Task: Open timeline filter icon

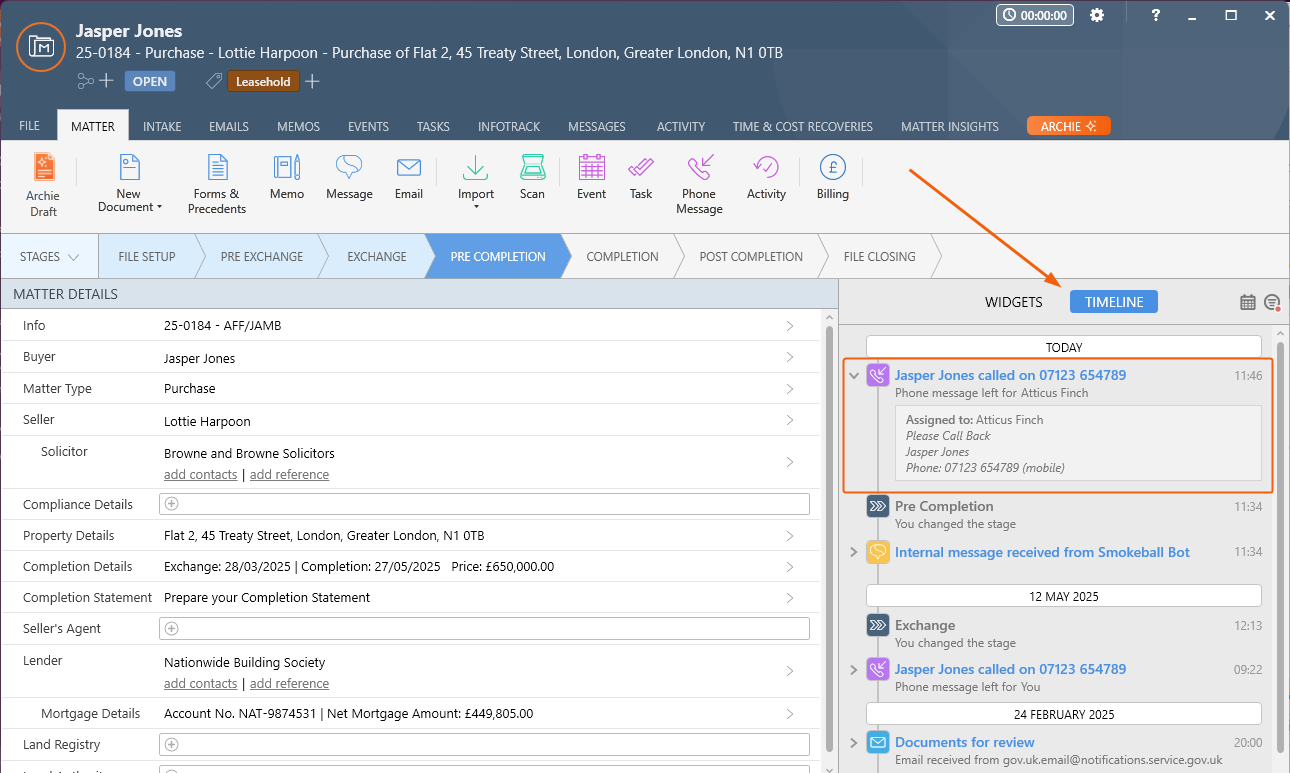Action: pos(1272,302)
